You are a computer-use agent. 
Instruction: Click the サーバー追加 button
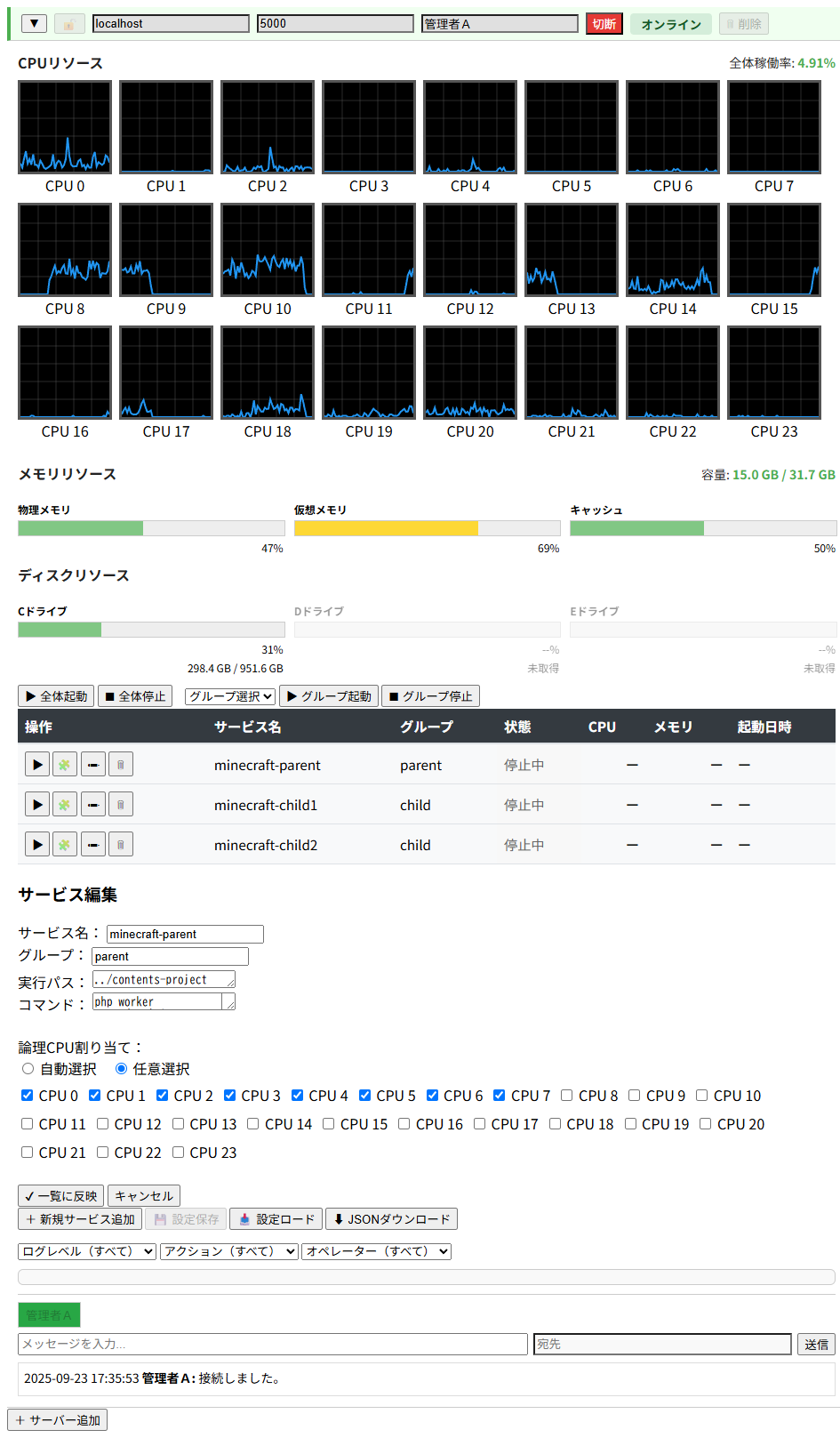pyautogui.click(x=58, y=1420)
